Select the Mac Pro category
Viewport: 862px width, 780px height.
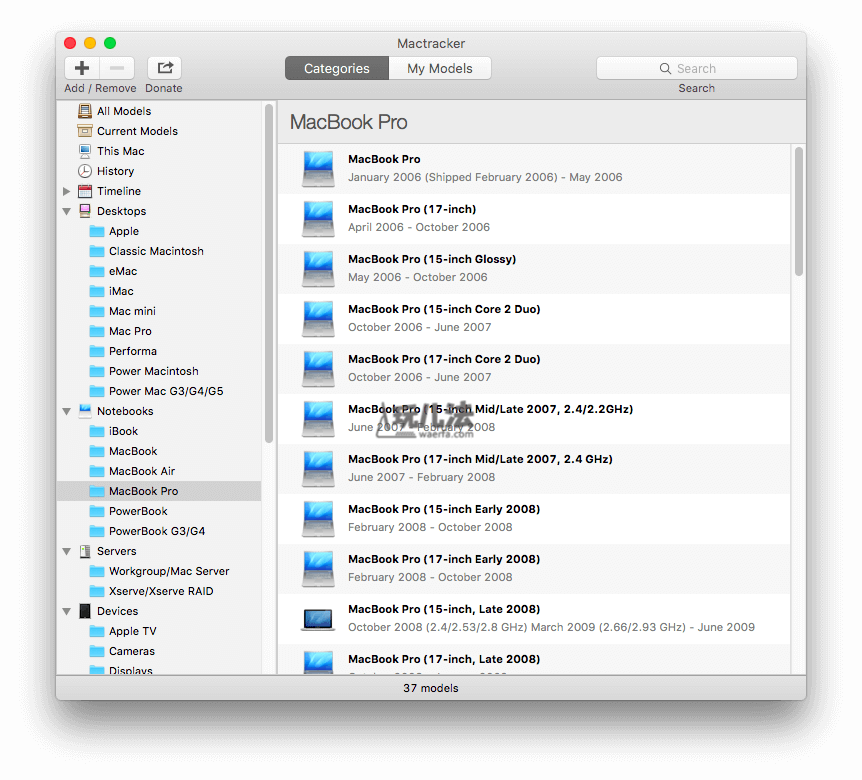click(159, 331)
